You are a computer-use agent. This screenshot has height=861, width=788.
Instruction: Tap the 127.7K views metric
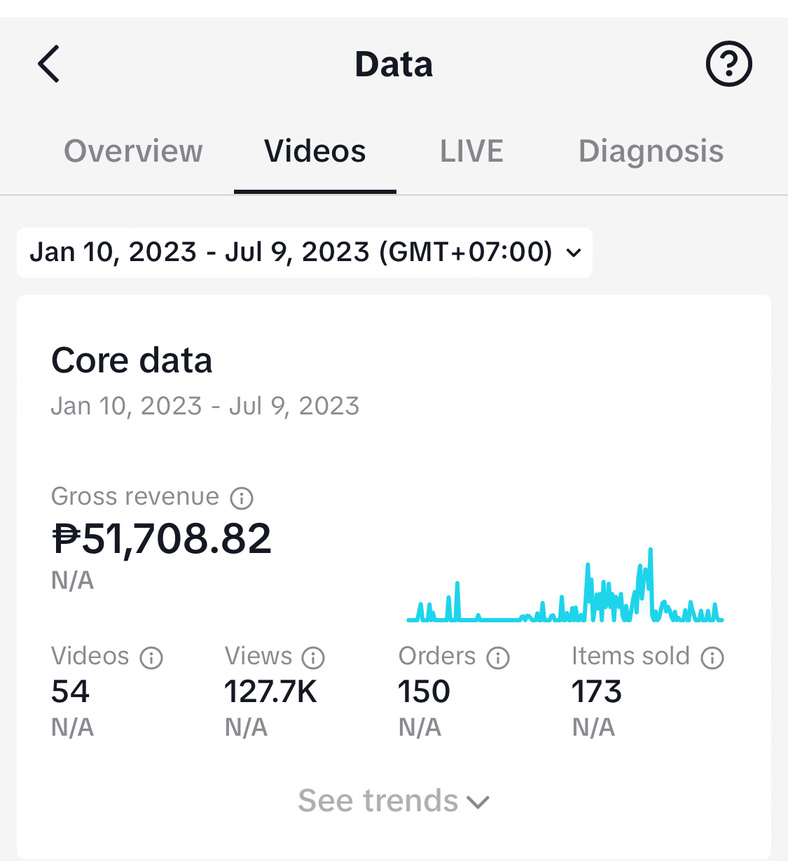coord(270,691)
